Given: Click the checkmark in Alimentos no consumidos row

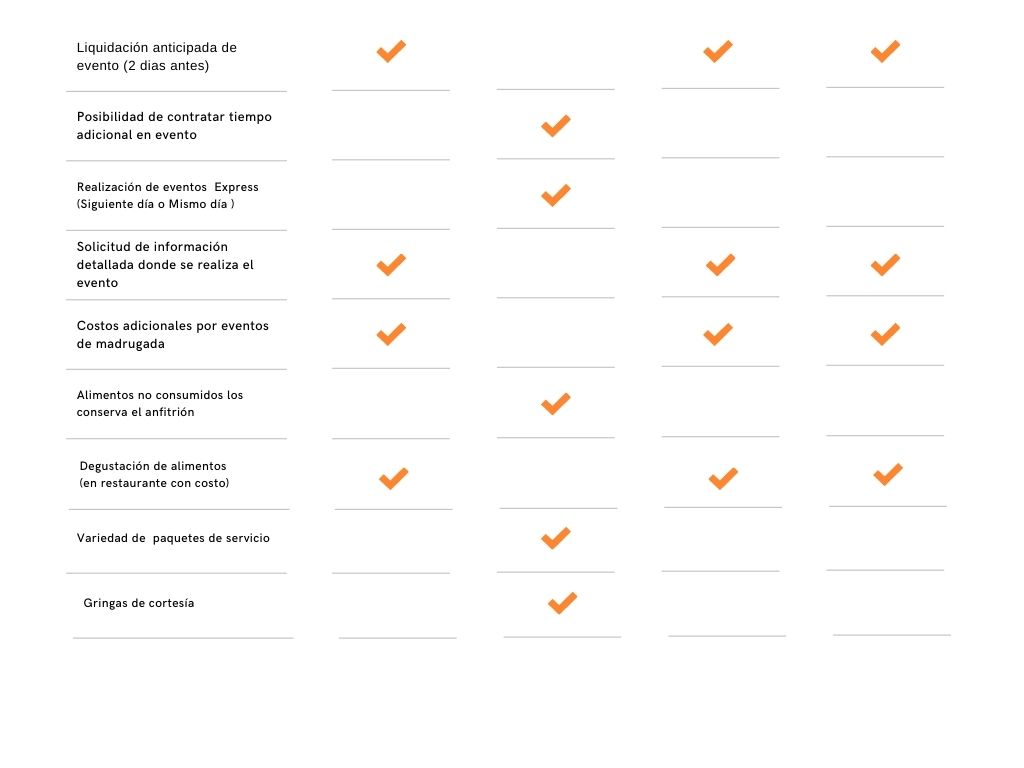Looking at the screenshot, I should [556, 404].
